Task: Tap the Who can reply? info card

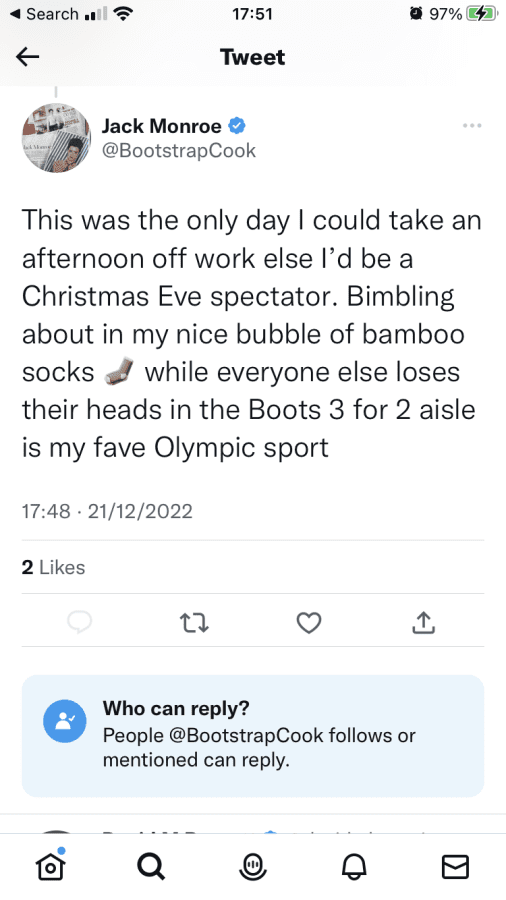Action: click(x=253, y=736)
